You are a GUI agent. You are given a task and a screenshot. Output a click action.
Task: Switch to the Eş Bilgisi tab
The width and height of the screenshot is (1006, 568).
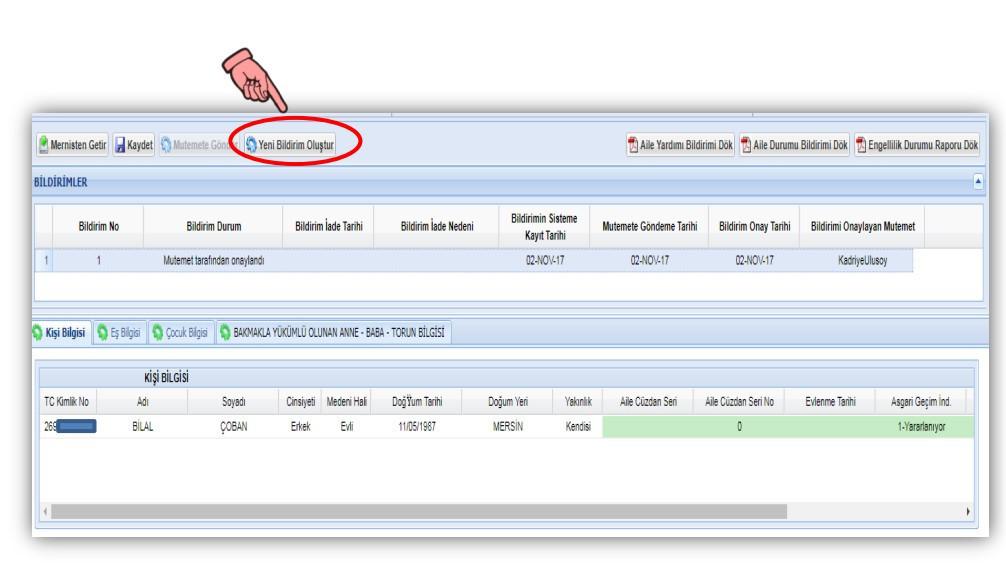coord(117,333)
